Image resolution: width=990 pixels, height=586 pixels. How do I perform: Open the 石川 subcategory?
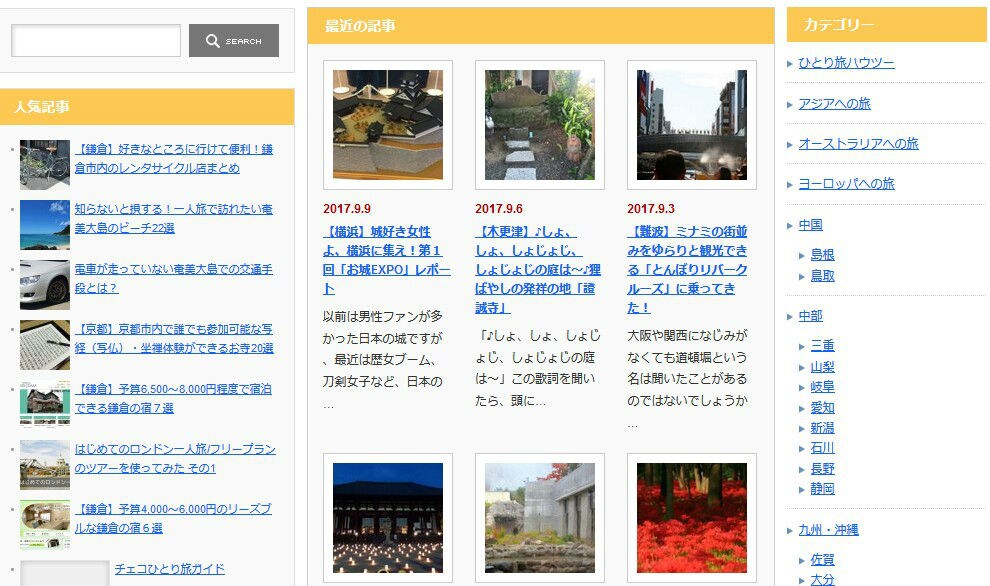(x=822, y=448)
